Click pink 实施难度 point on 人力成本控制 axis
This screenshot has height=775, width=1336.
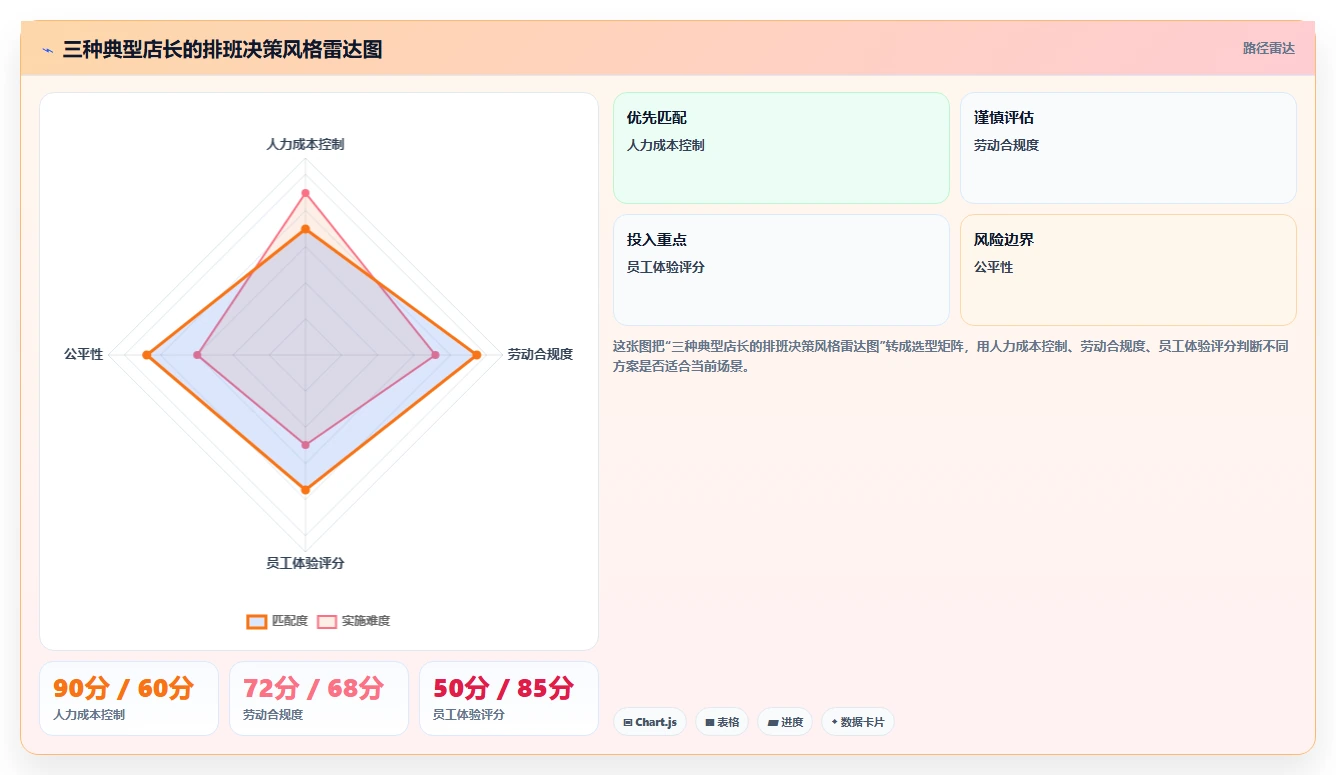click(x=306, y=193)
